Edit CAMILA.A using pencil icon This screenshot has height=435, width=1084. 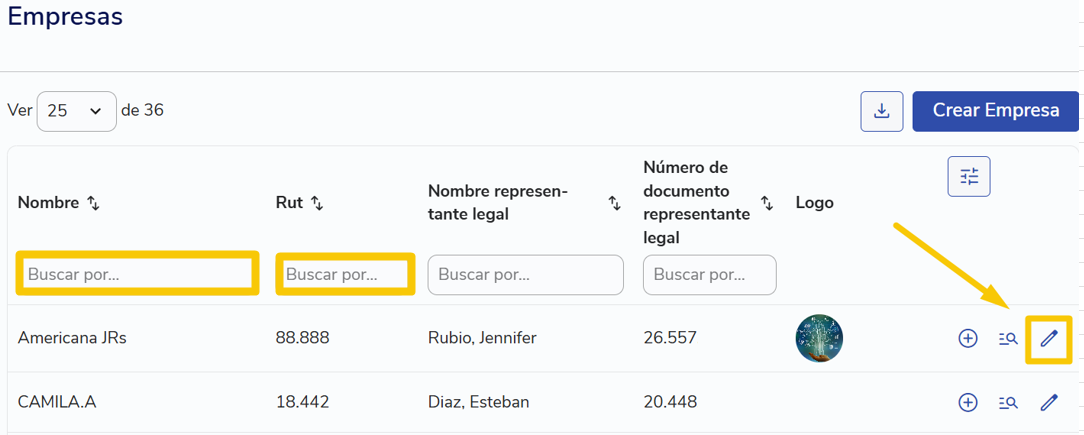(x=1049, y=402)
